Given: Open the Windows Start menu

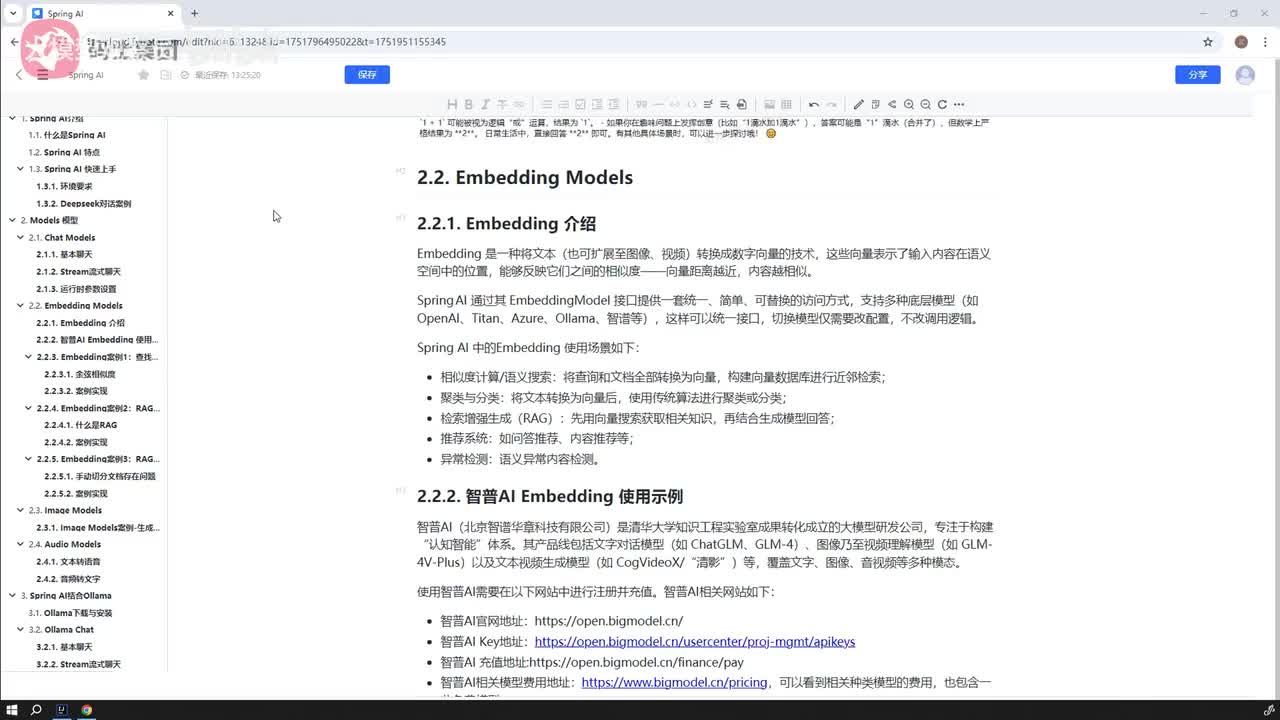Looking at the screenshot, I should coord(12,710).
